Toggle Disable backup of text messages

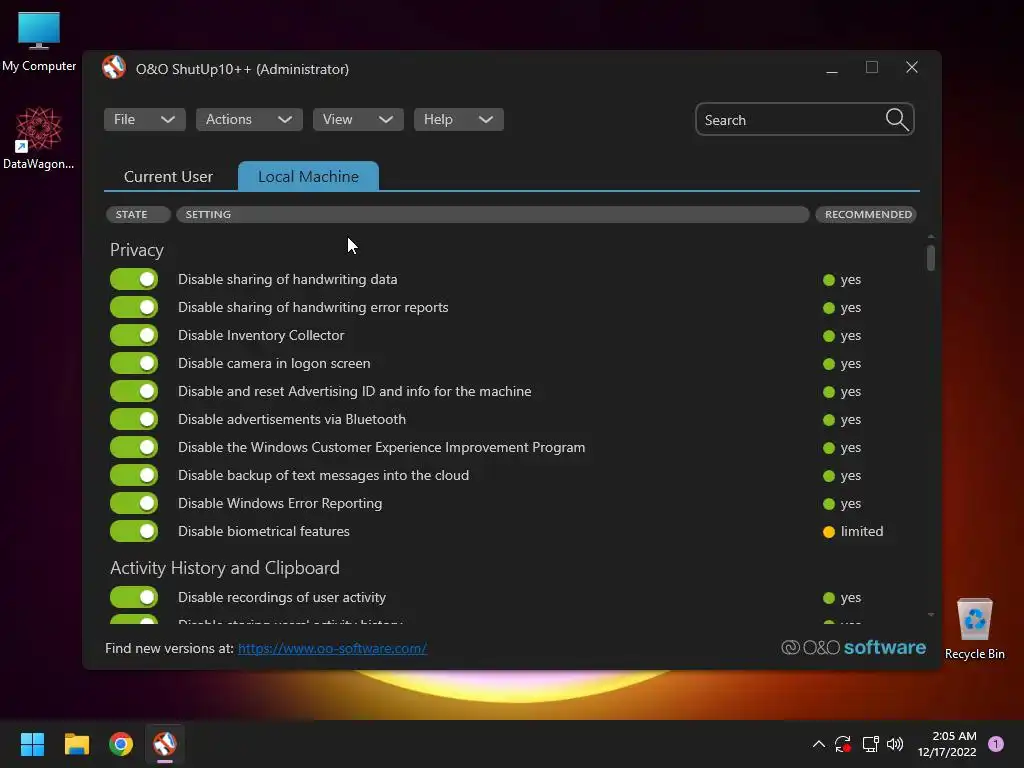click(x=134, y=475)
